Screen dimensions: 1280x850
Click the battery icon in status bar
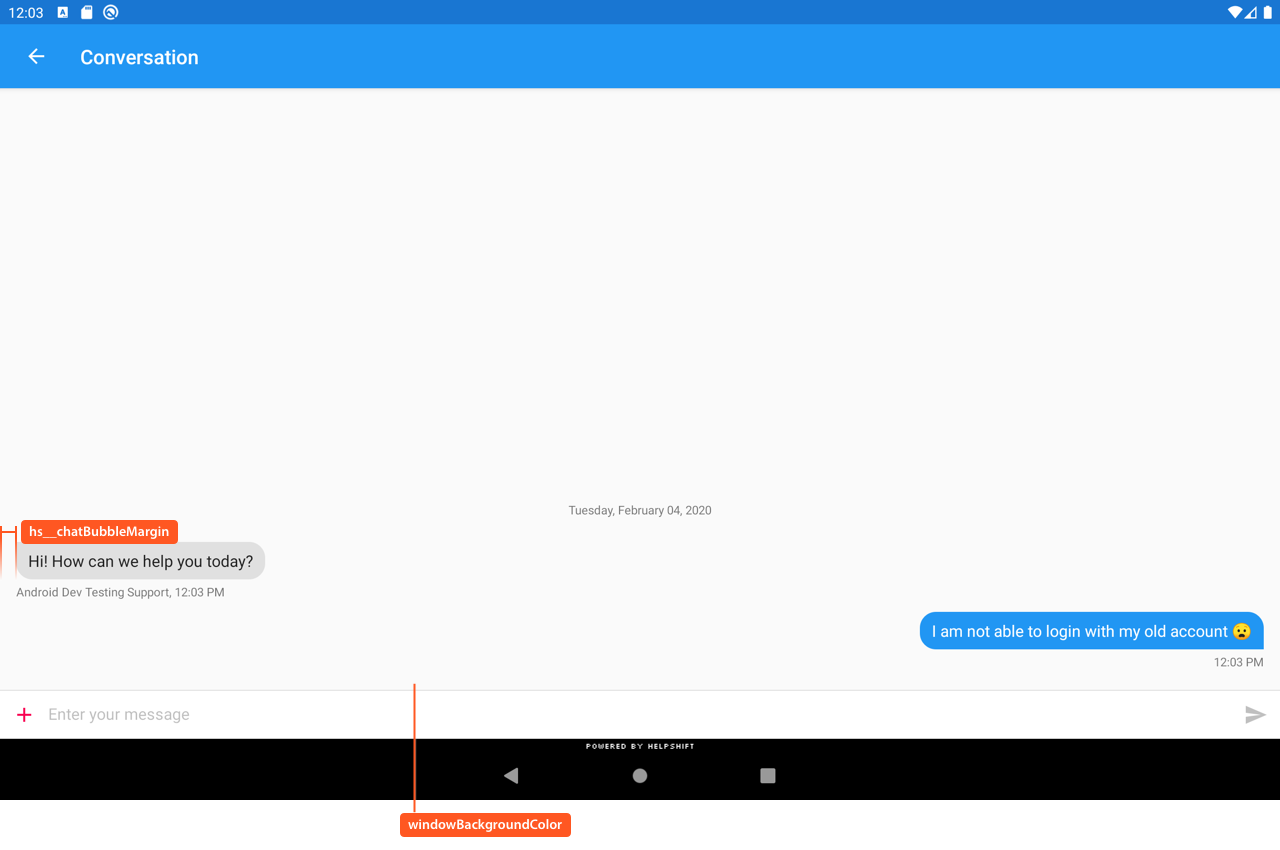[x=1268, y=13]
